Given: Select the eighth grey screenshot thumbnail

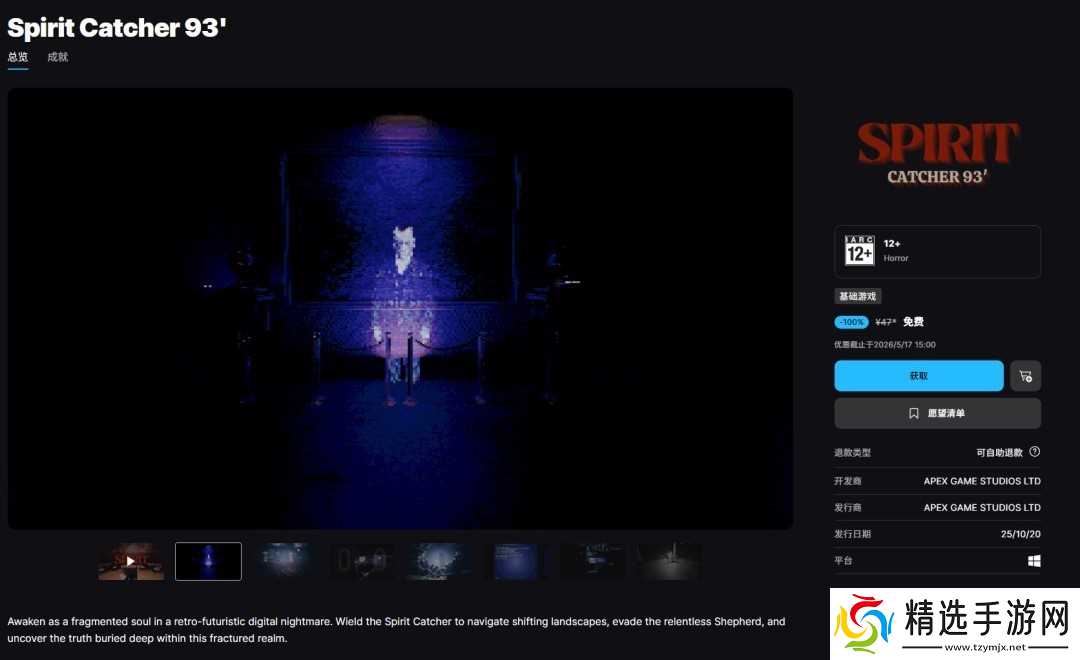Looking at the screenshot, I should 671,561.
